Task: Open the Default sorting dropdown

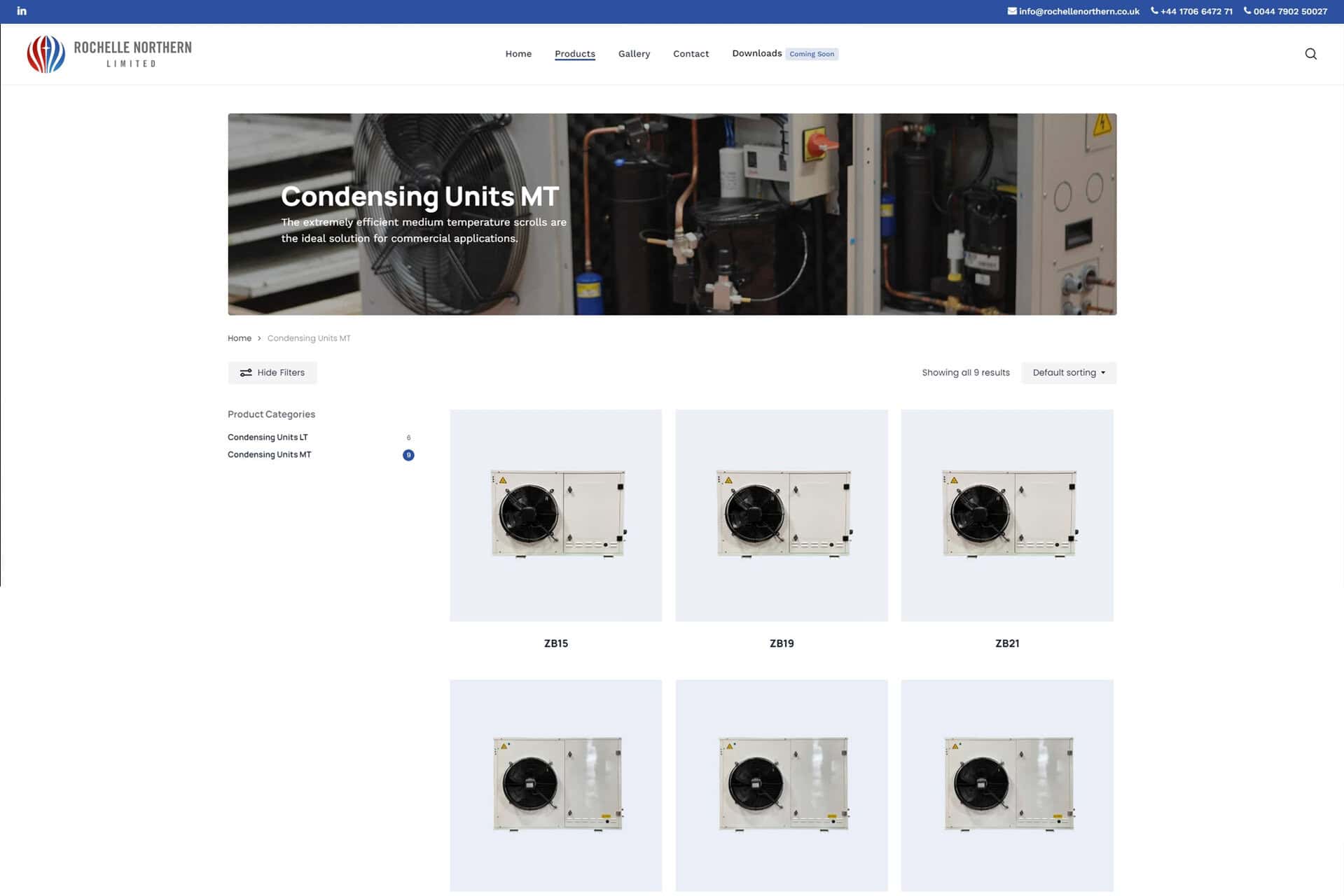Action: (1068, 372)
